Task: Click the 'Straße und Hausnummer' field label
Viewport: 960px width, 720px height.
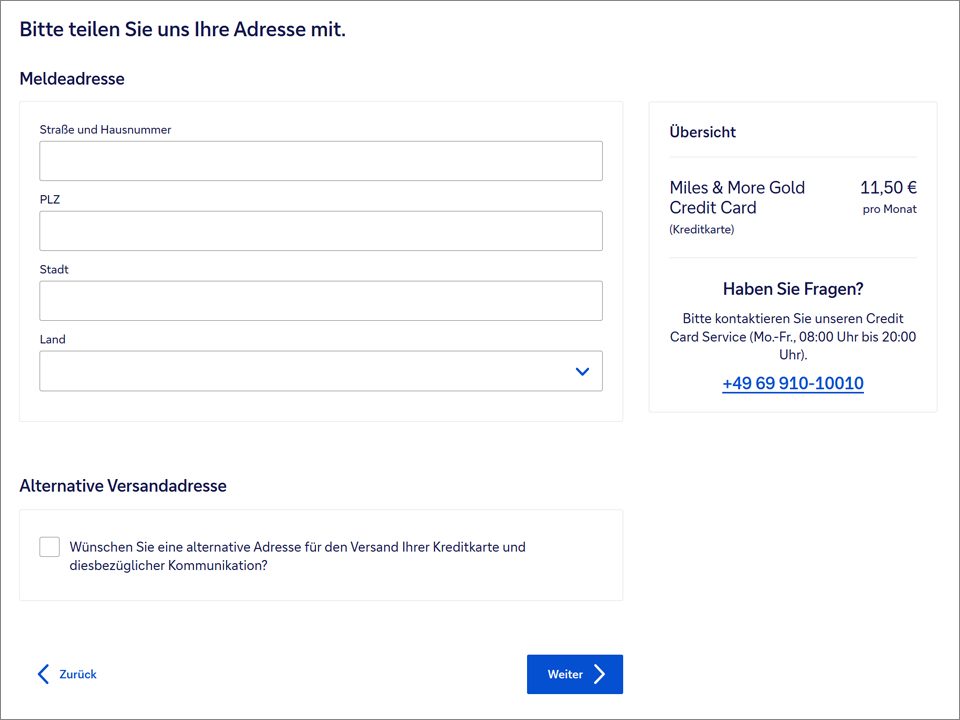Action: [105, 130]
